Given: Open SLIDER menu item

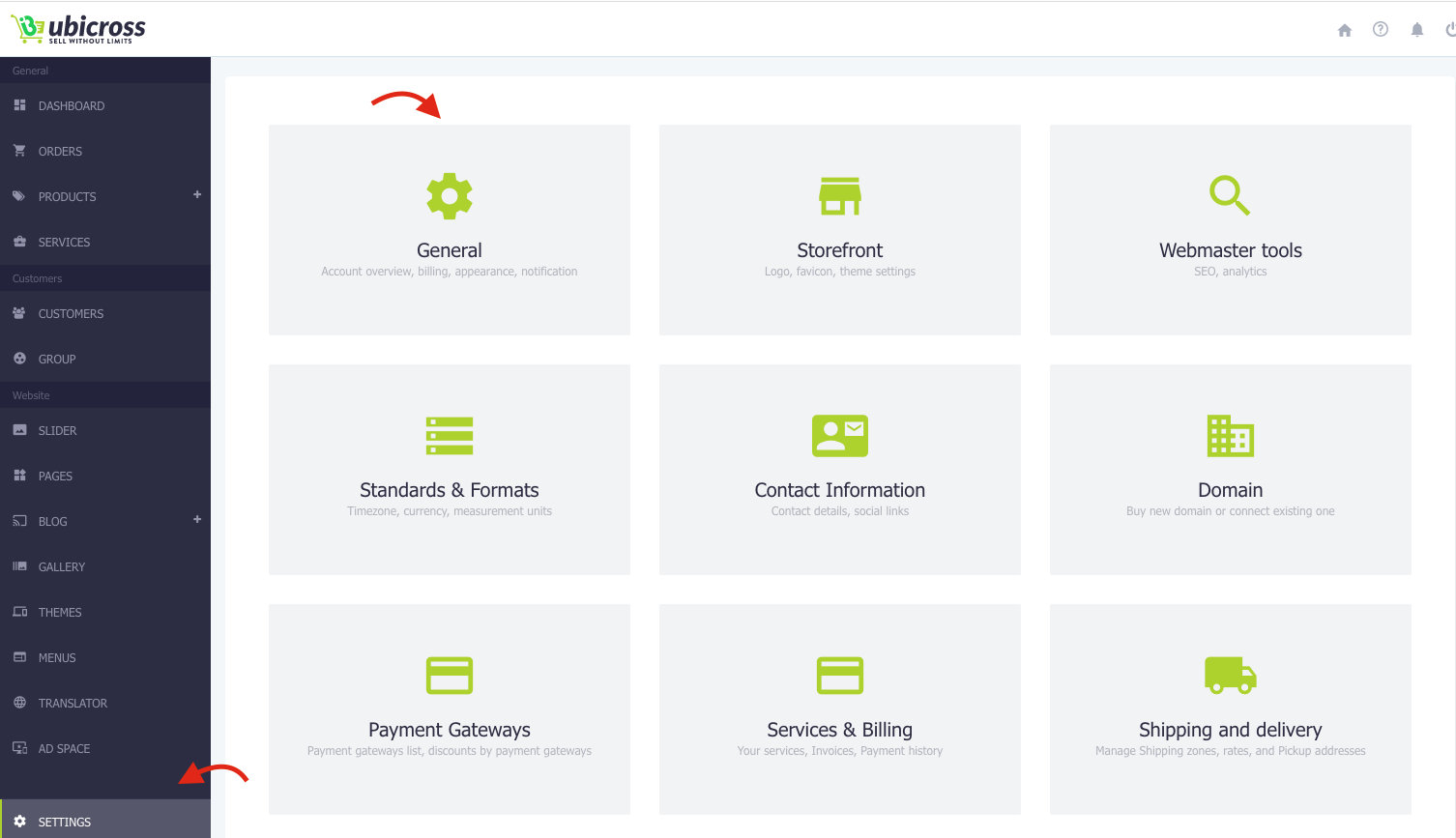Looking at the screenshot, I should coord(57,431).
